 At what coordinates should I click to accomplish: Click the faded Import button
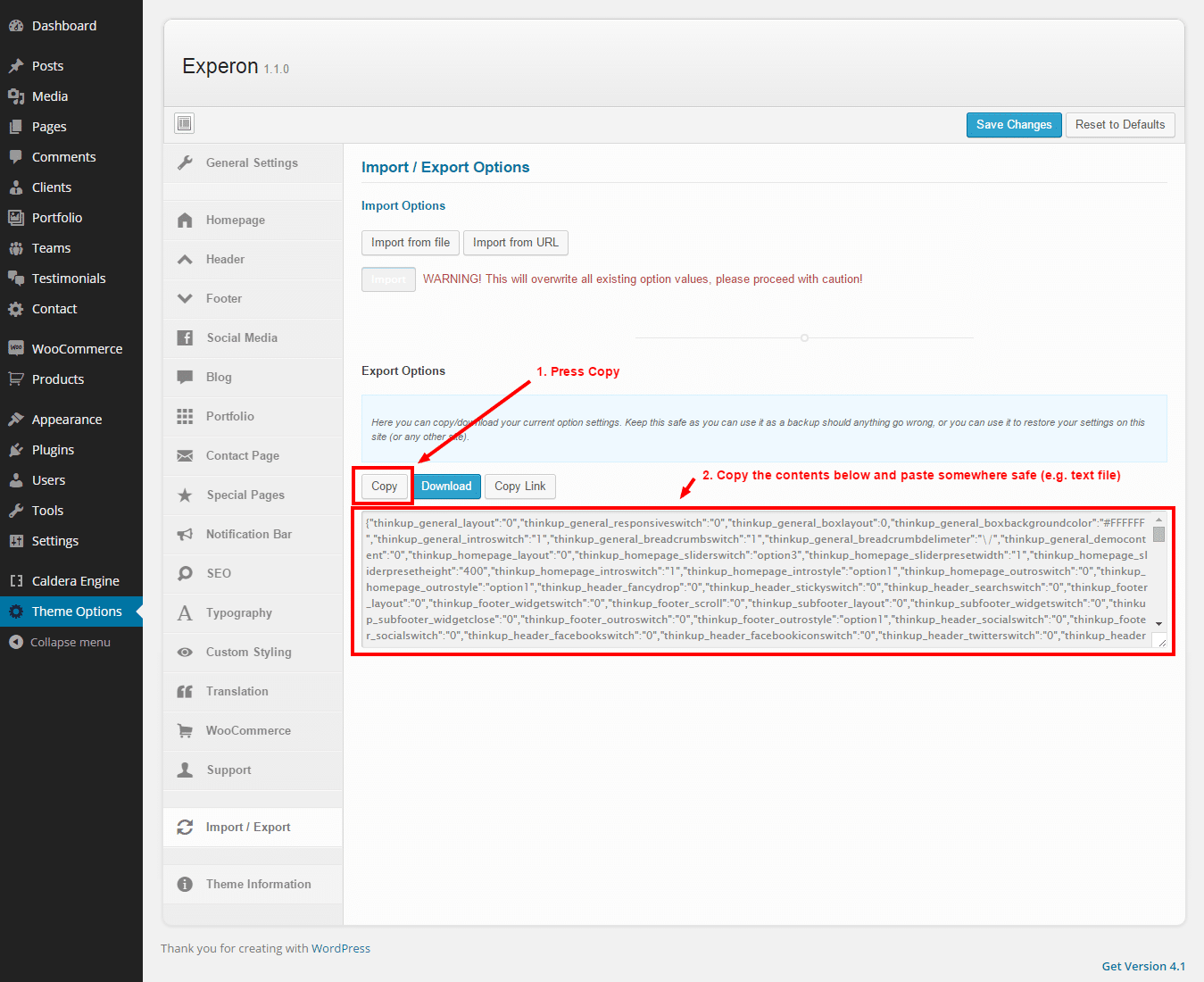[388, 279]
